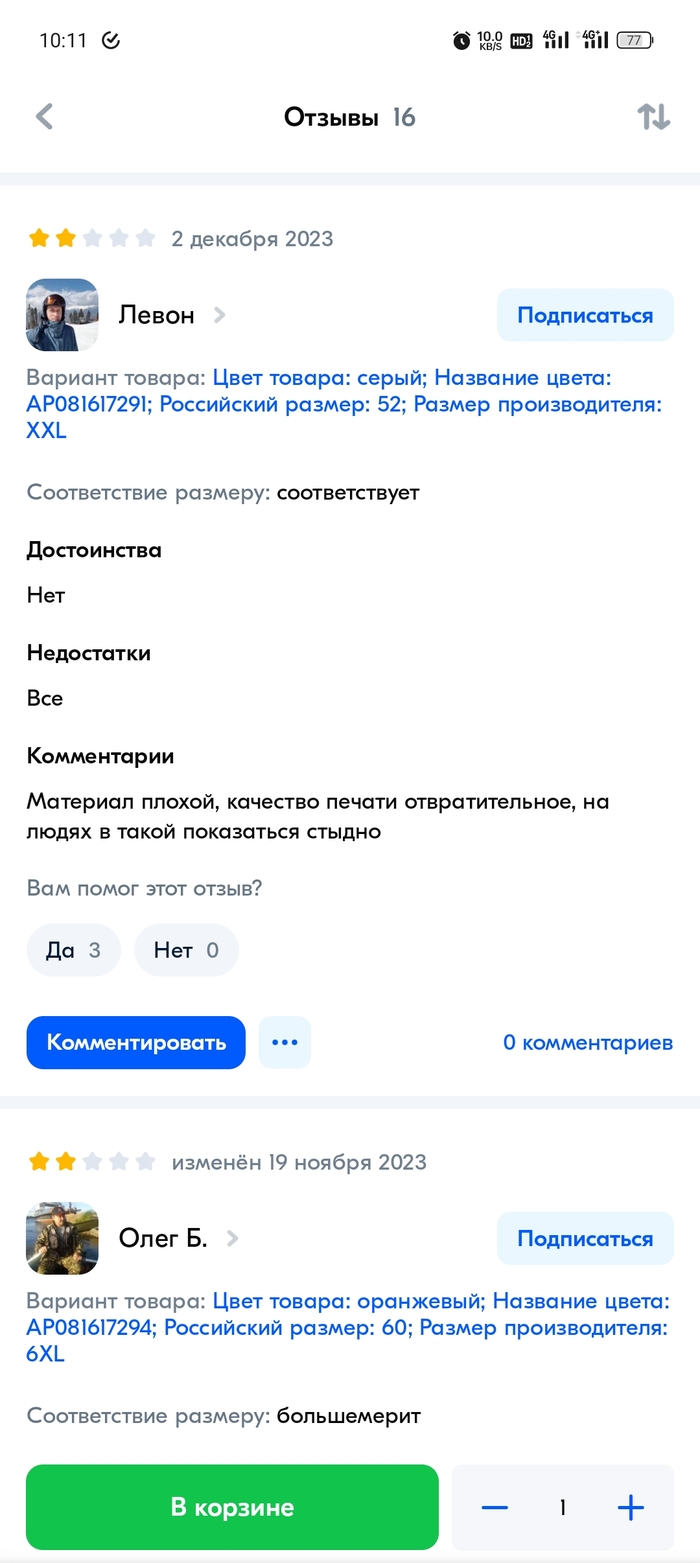The image size is (700, 1563).
Task: Tap Олег Б.'s profile avatar
Action: tap(62, 1238)
